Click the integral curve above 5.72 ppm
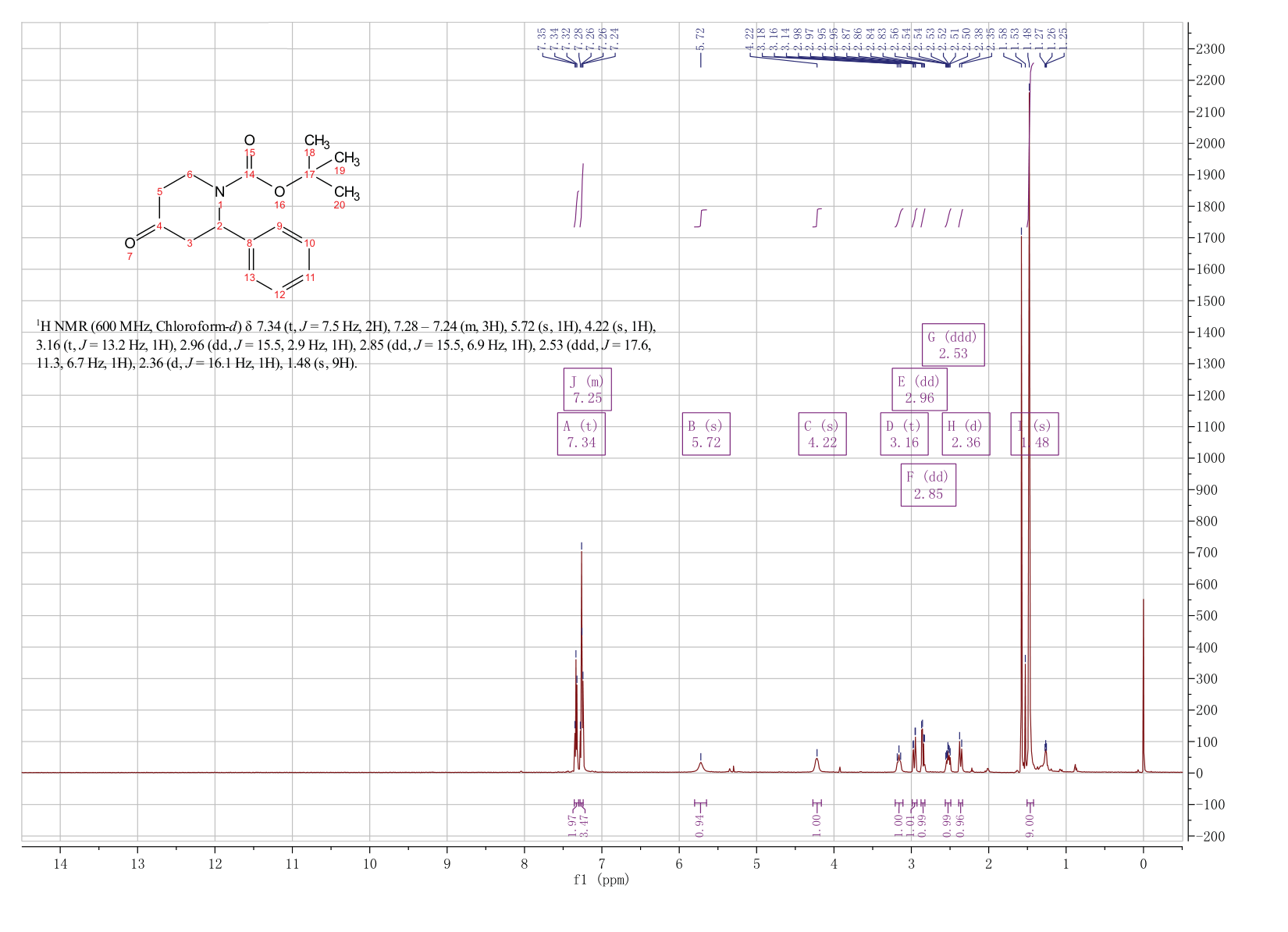This screenshot has height=932, width=1288. (700, 219)
